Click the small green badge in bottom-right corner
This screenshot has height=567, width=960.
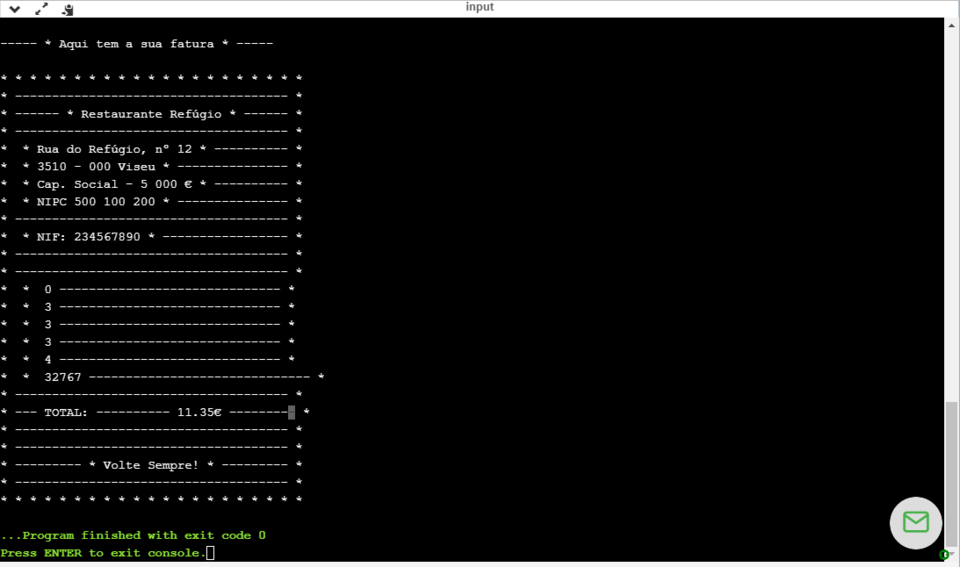[943, 554]
